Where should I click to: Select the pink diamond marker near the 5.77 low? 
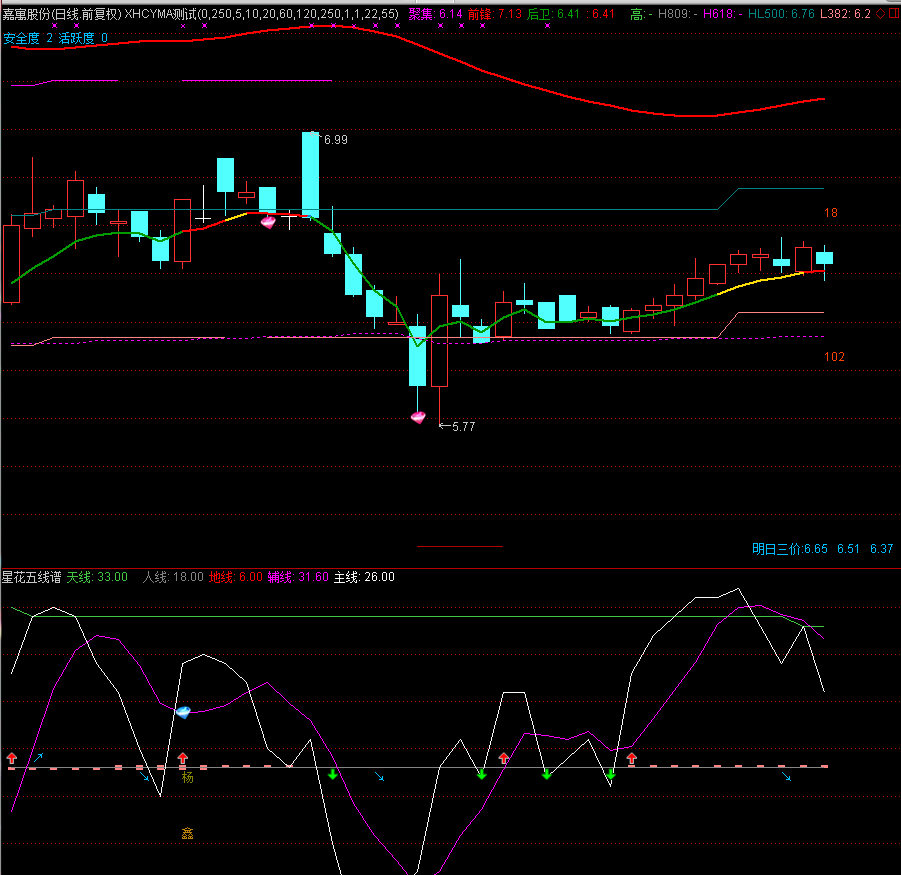click(418, 417)
